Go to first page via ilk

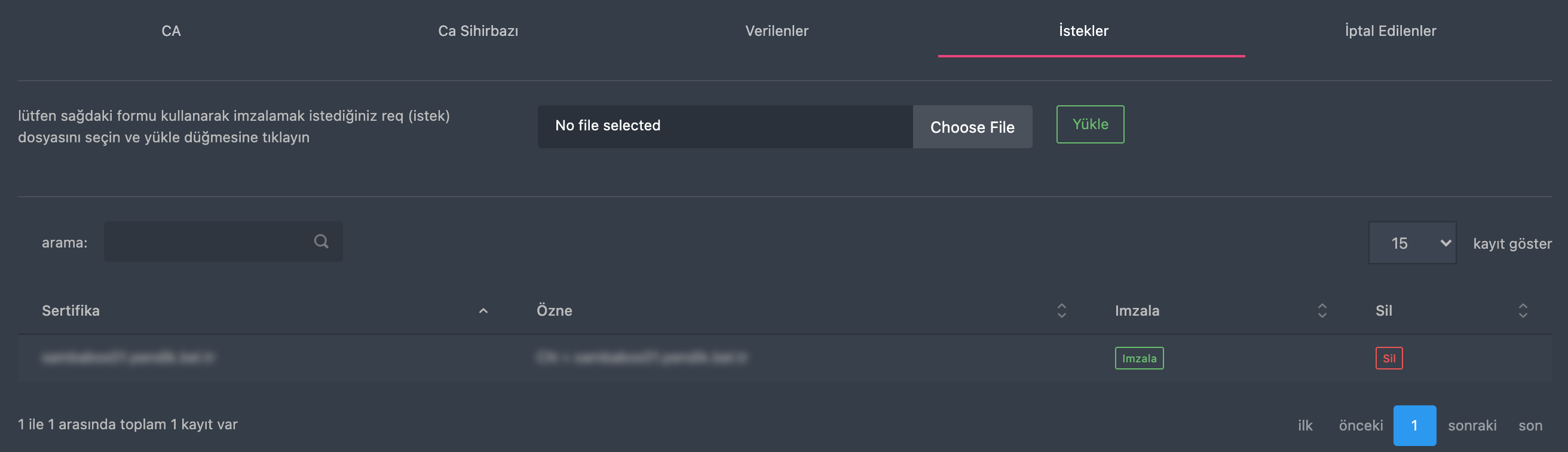click(1305, 425)
